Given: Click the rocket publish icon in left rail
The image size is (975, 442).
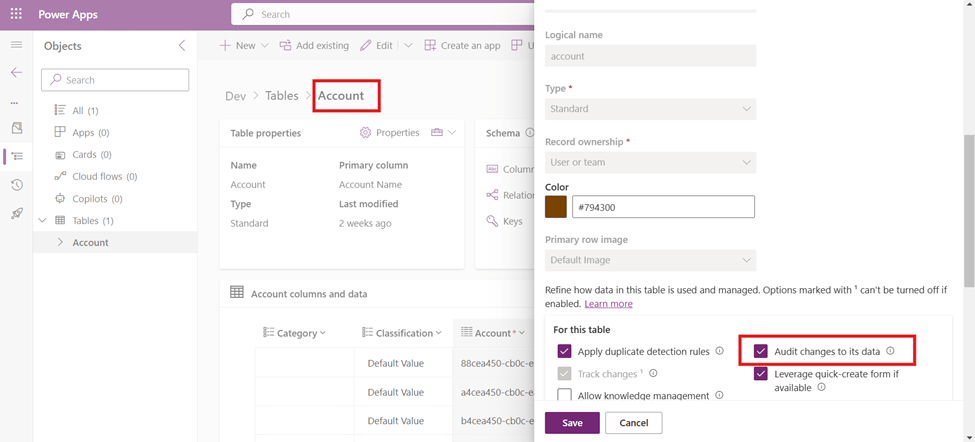Looking at the screenshot, I should (16, 214).
